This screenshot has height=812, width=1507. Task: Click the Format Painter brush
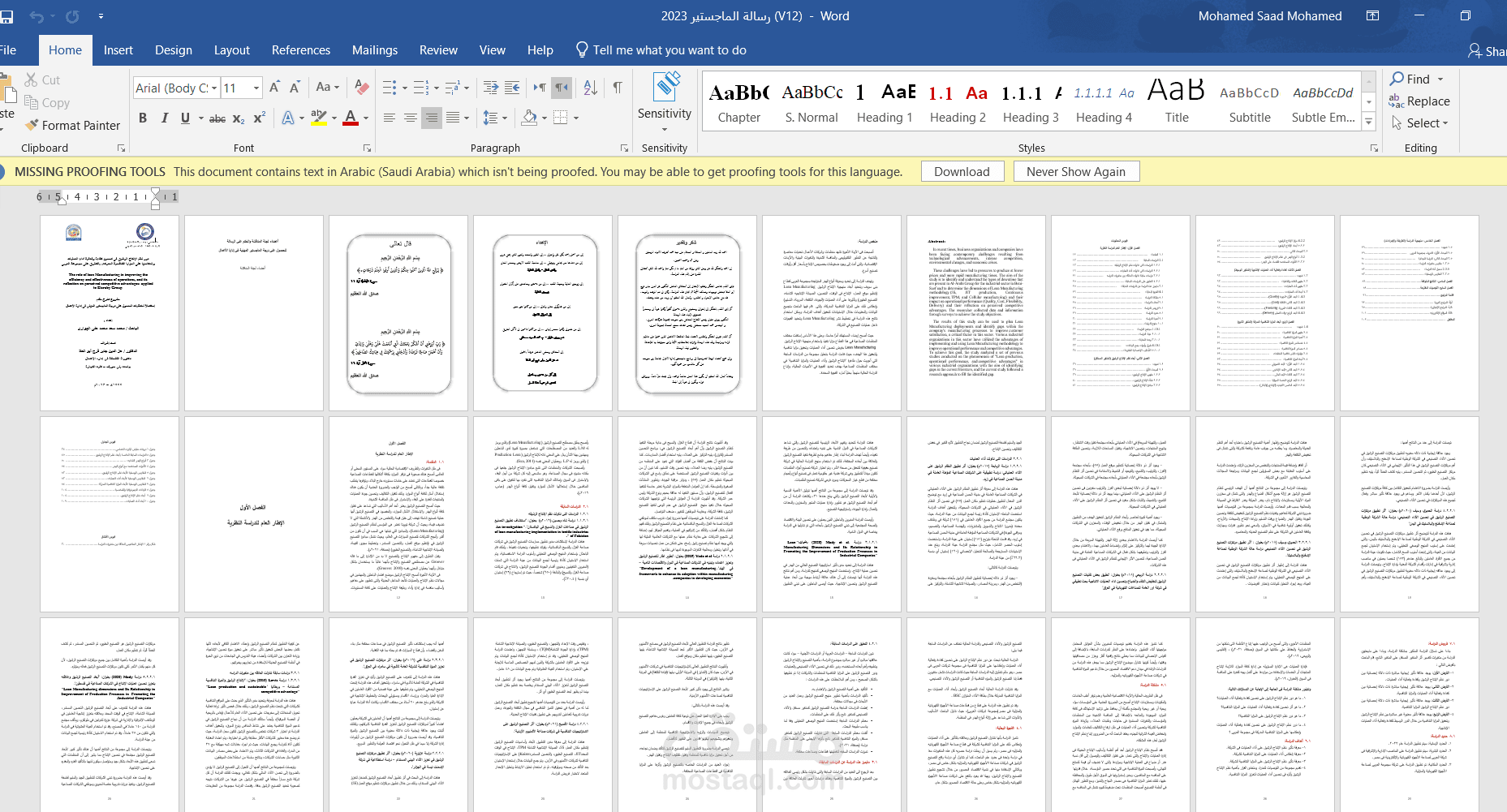pyautogui.click(x=32, y=125)
